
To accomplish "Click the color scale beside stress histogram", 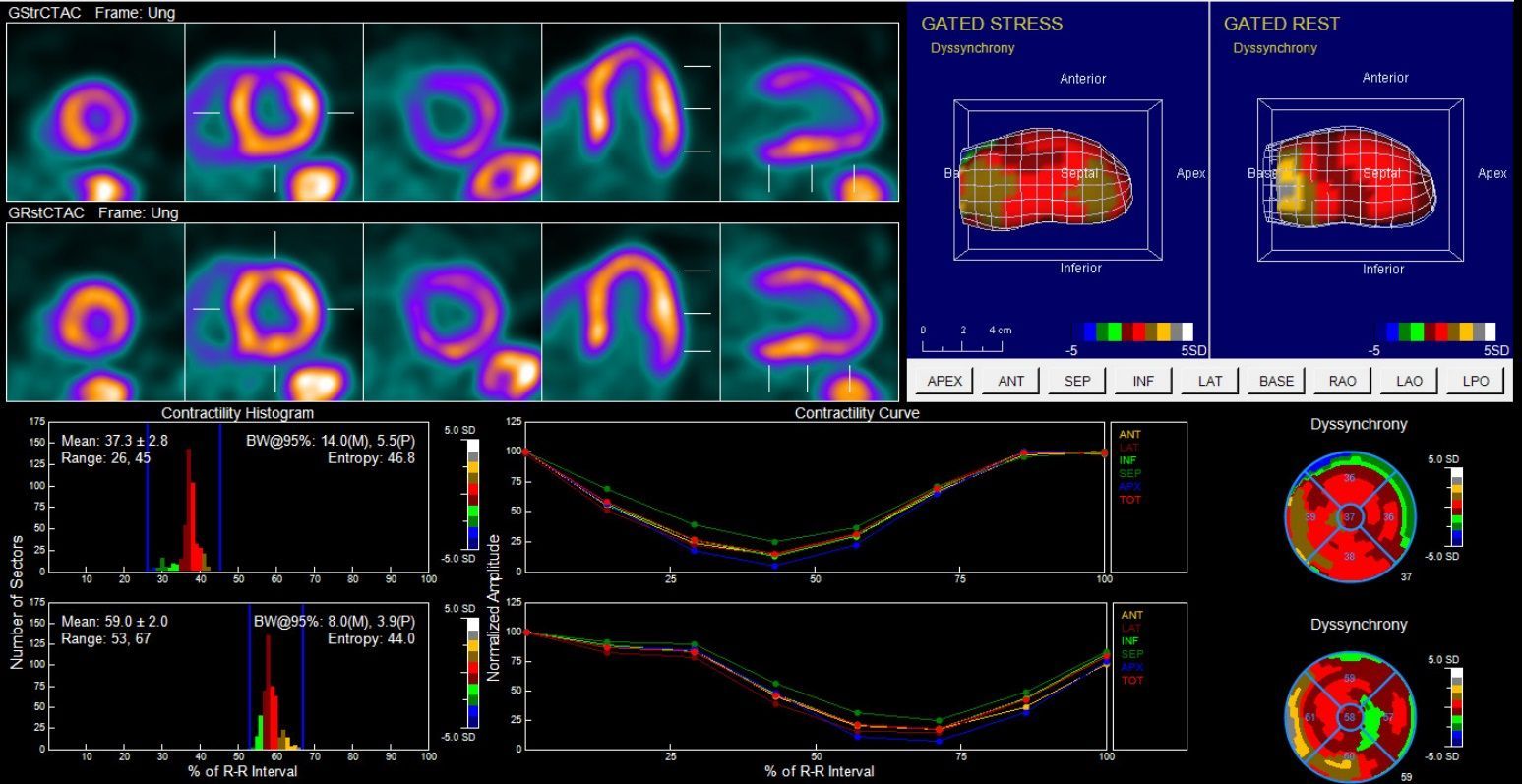I will [472, 492].
